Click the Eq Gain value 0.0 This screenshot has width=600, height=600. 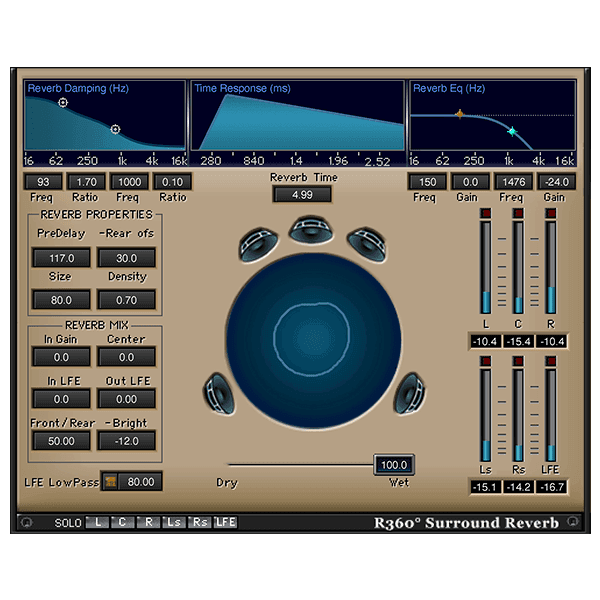click(x=470, y=182)
